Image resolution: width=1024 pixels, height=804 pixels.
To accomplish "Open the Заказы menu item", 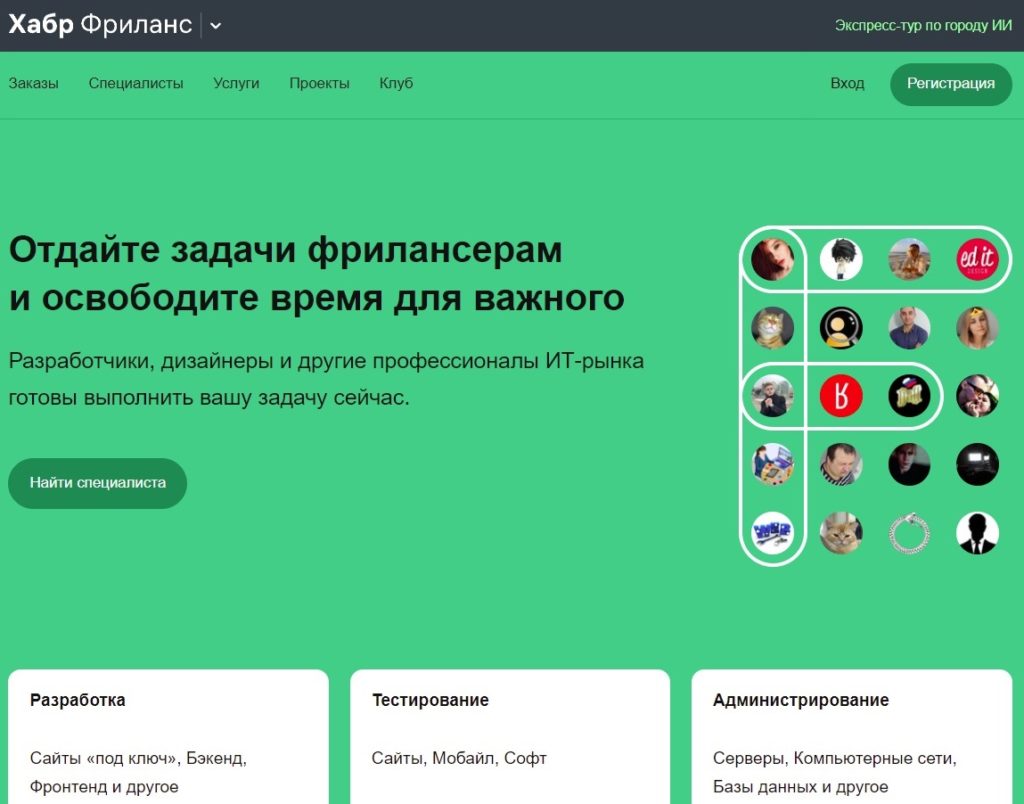I will click(x=33, y=83).
